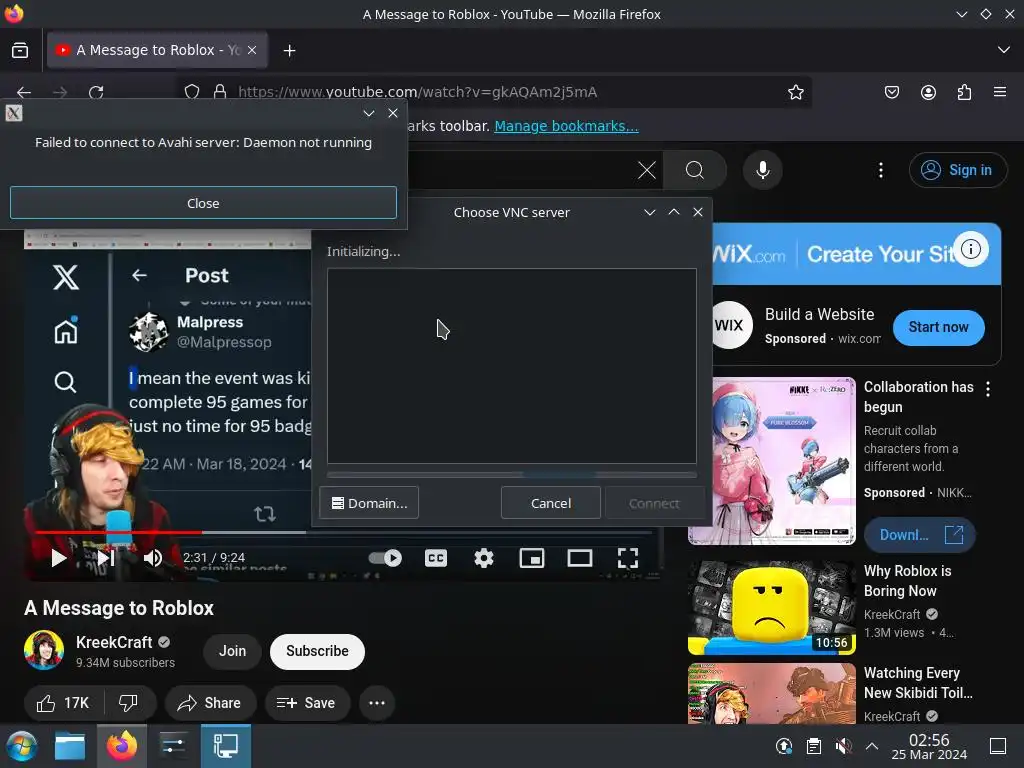This screenshot has height=768, width=1024.
Task: Close the Avahi error dialog via Close button
Action: tap(203, 203)
